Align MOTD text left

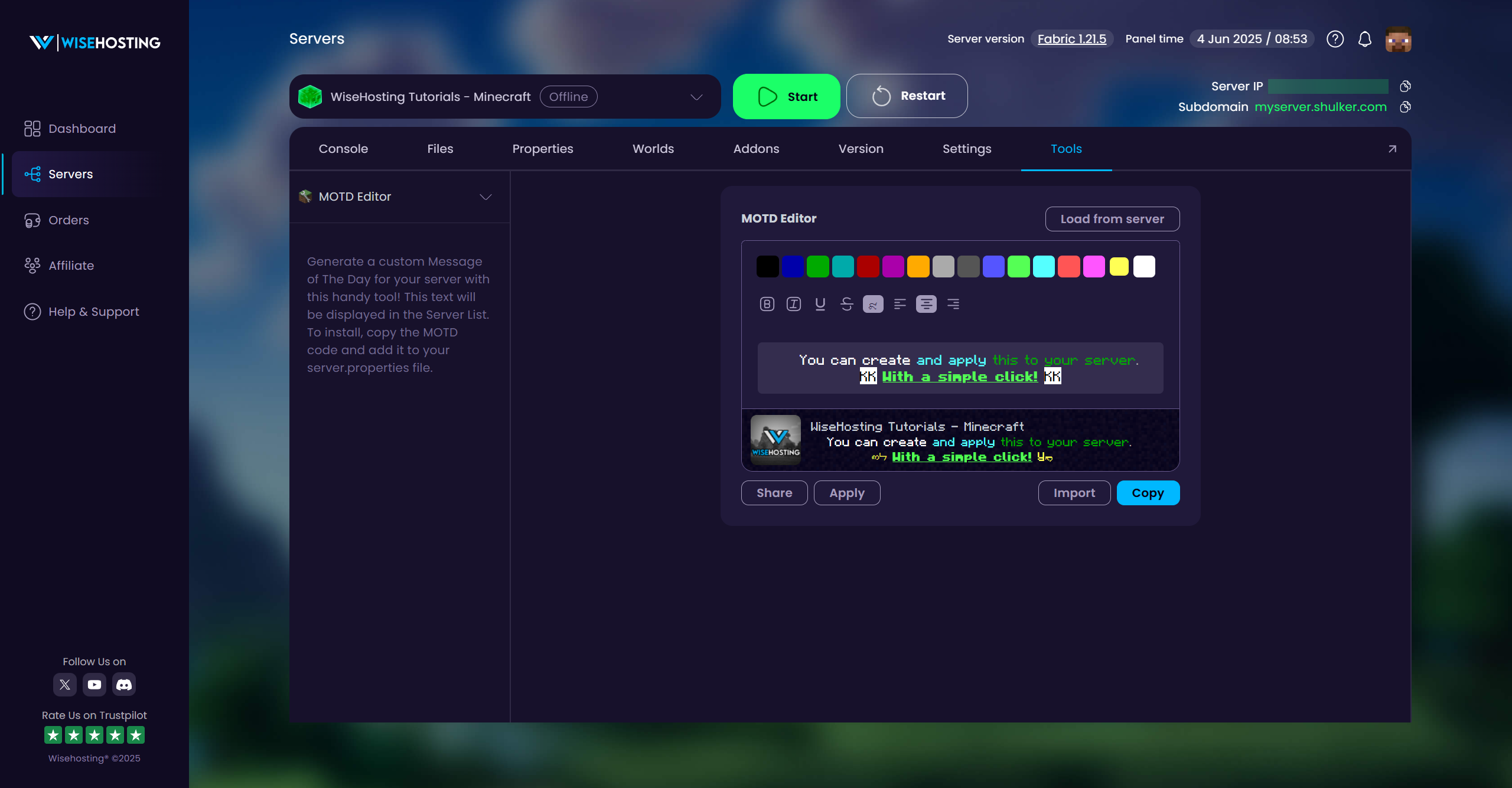pos(900,304)
